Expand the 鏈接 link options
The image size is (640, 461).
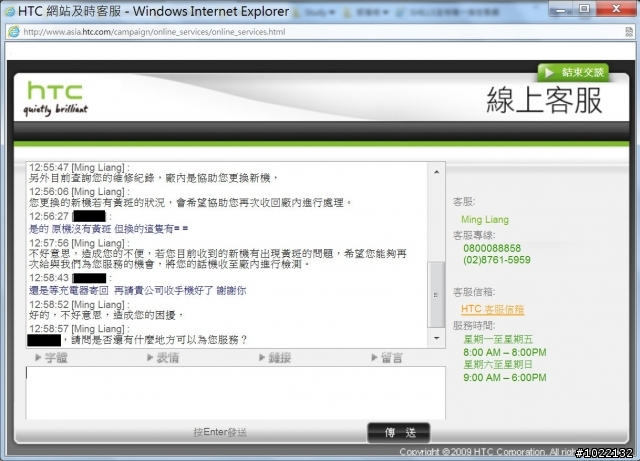click(275, 358)
